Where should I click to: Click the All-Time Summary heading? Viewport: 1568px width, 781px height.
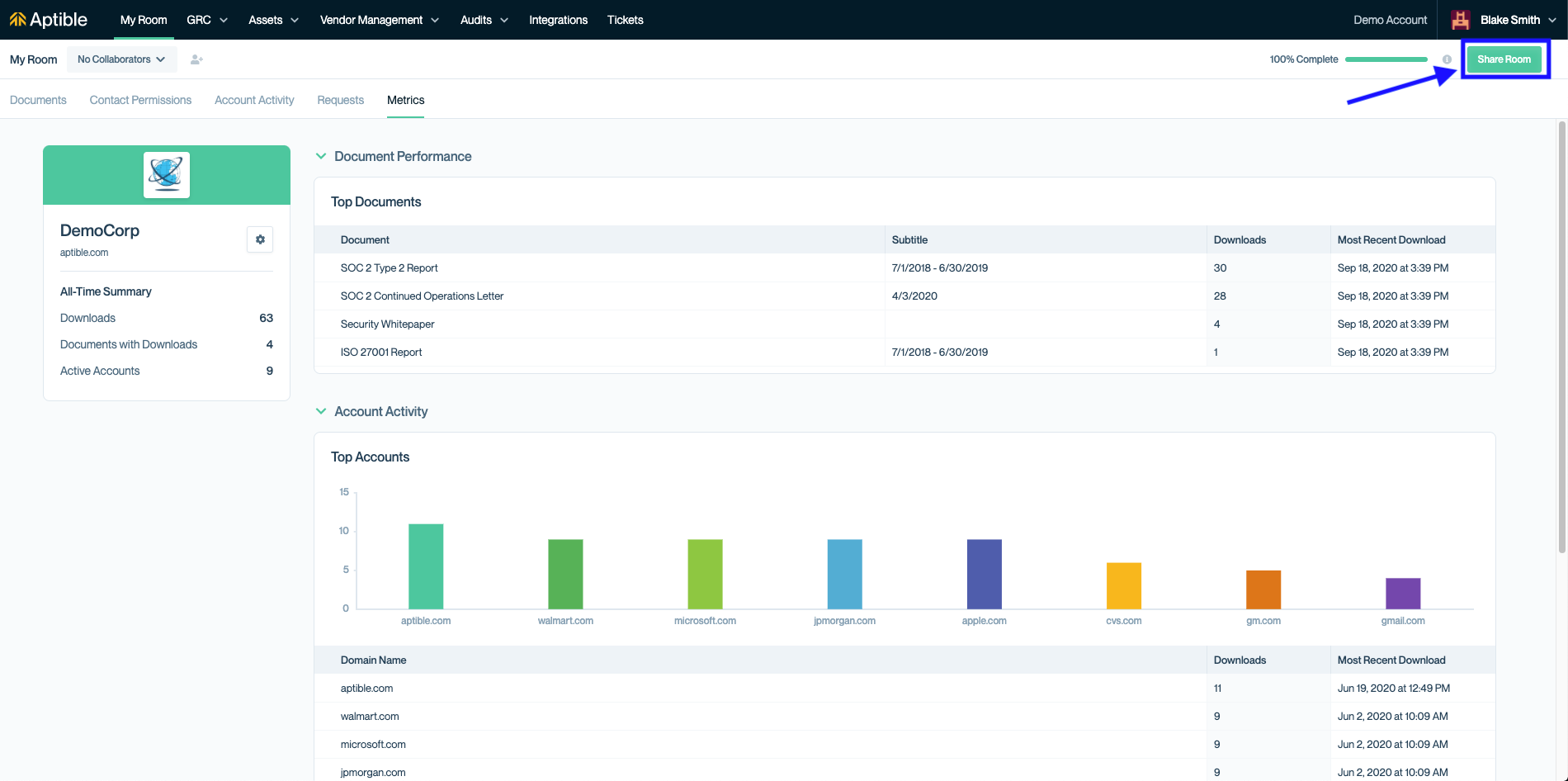point(106,291)
